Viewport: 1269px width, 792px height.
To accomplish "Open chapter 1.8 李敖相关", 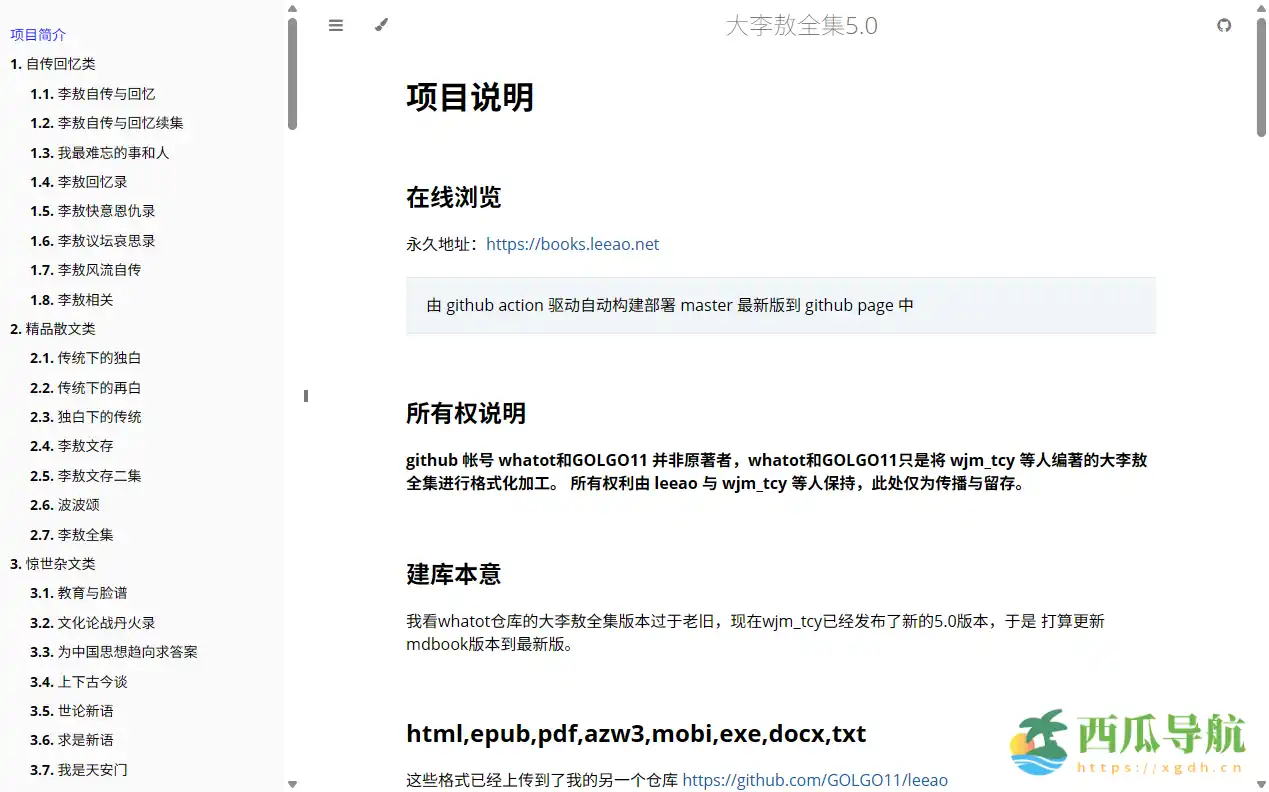I will pyautogui.click(x=64, y=299).
